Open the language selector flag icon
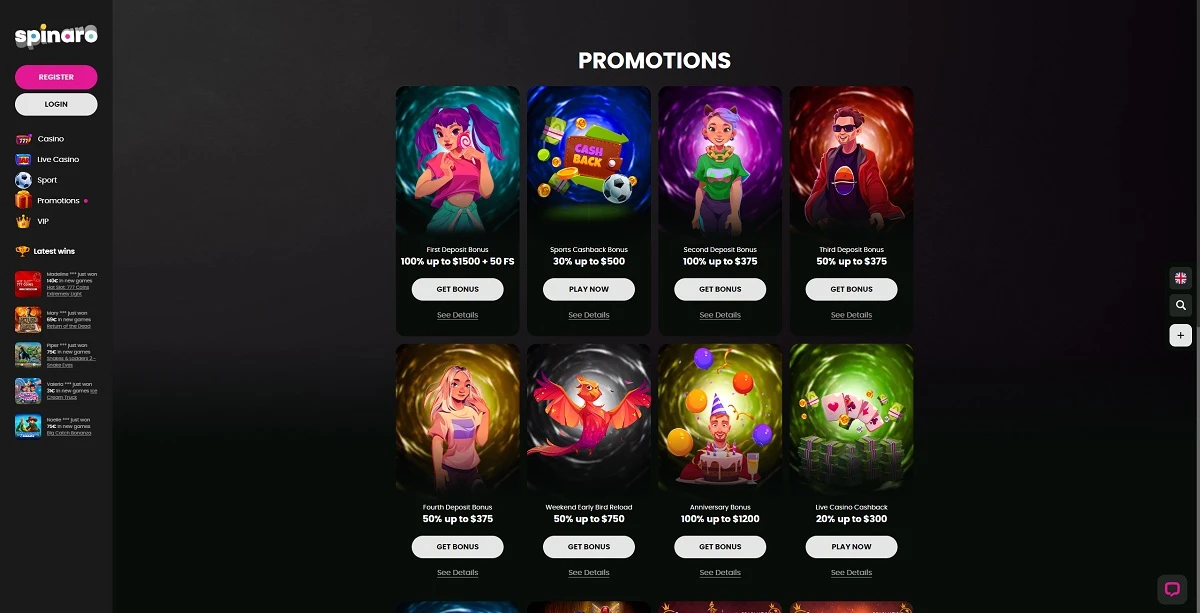 [1180, 278]
